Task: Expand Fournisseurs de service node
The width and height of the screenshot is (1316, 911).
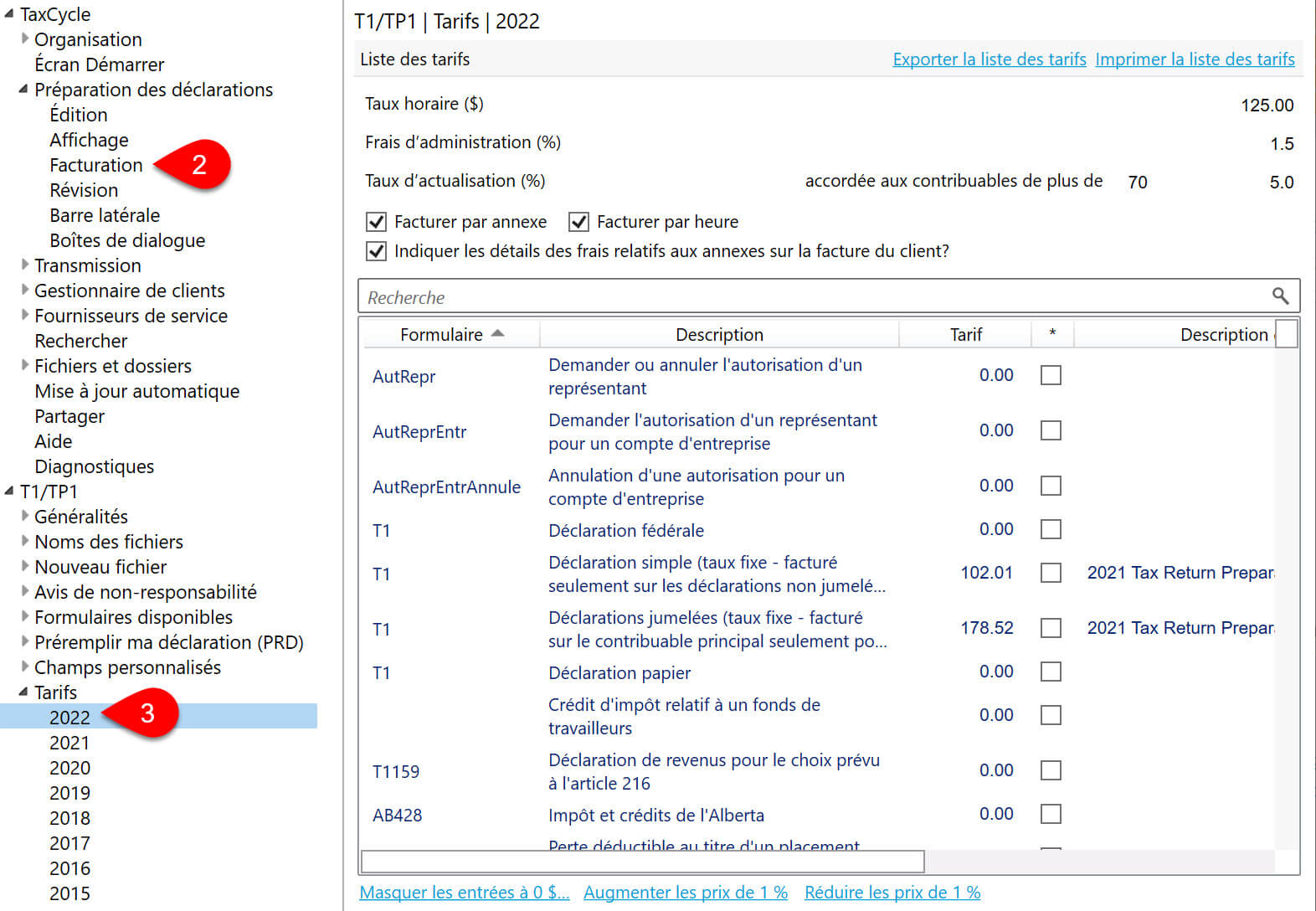Action: coord(25,315)
